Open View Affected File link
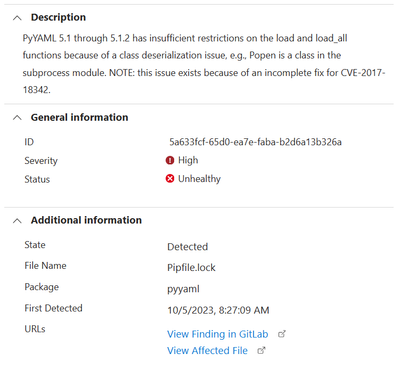Screen dimensions: 400x372 (207, 351)
